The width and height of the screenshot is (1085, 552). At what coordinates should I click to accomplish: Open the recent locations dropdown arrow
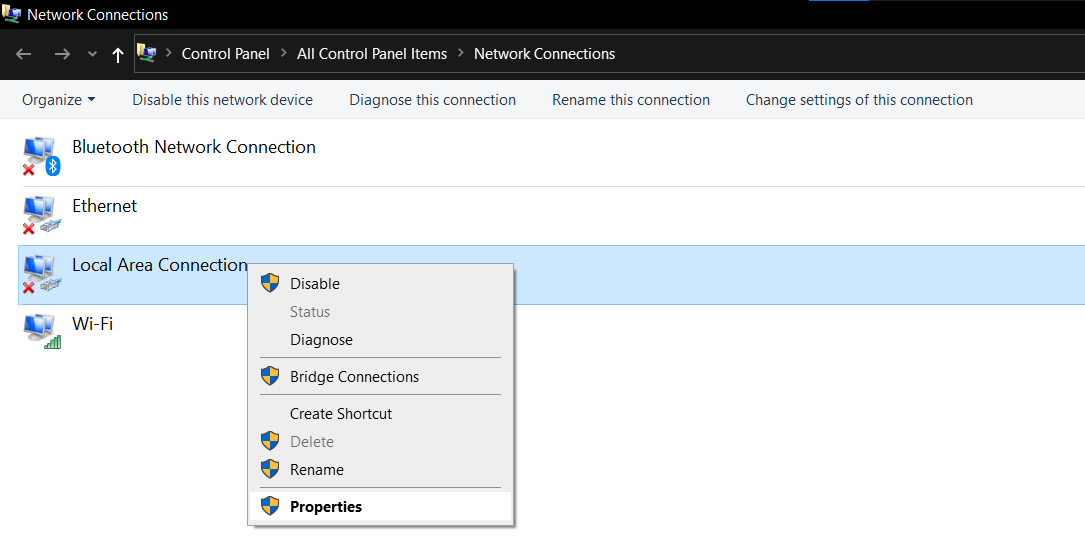point(92,54)
